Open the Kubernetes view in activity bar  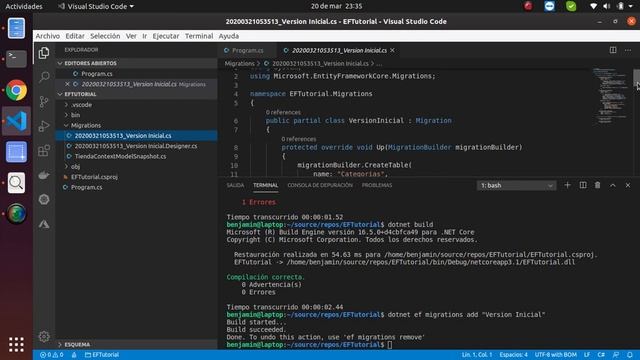tap(44, 199)
